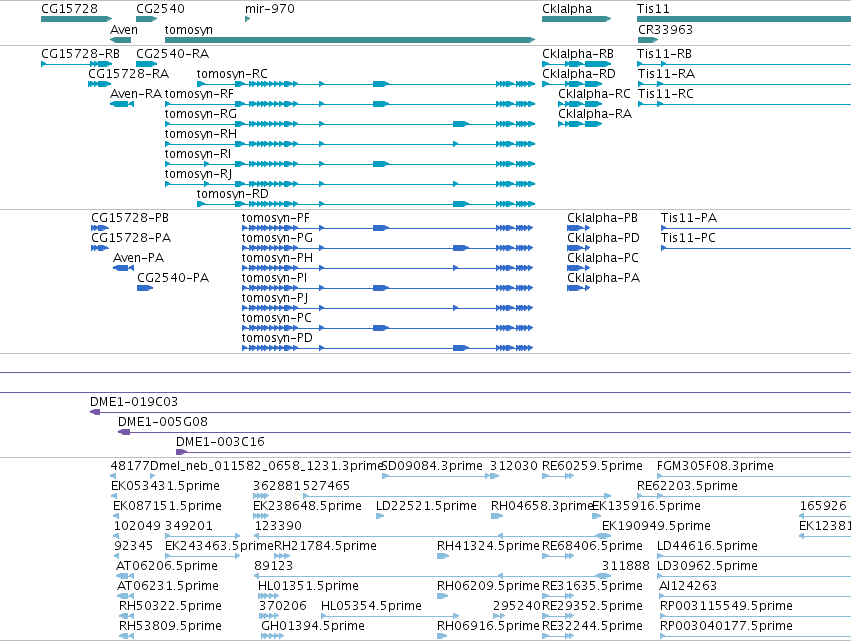
Task: Select protein tomosyn-PJ
Action: tap(388, 308)
